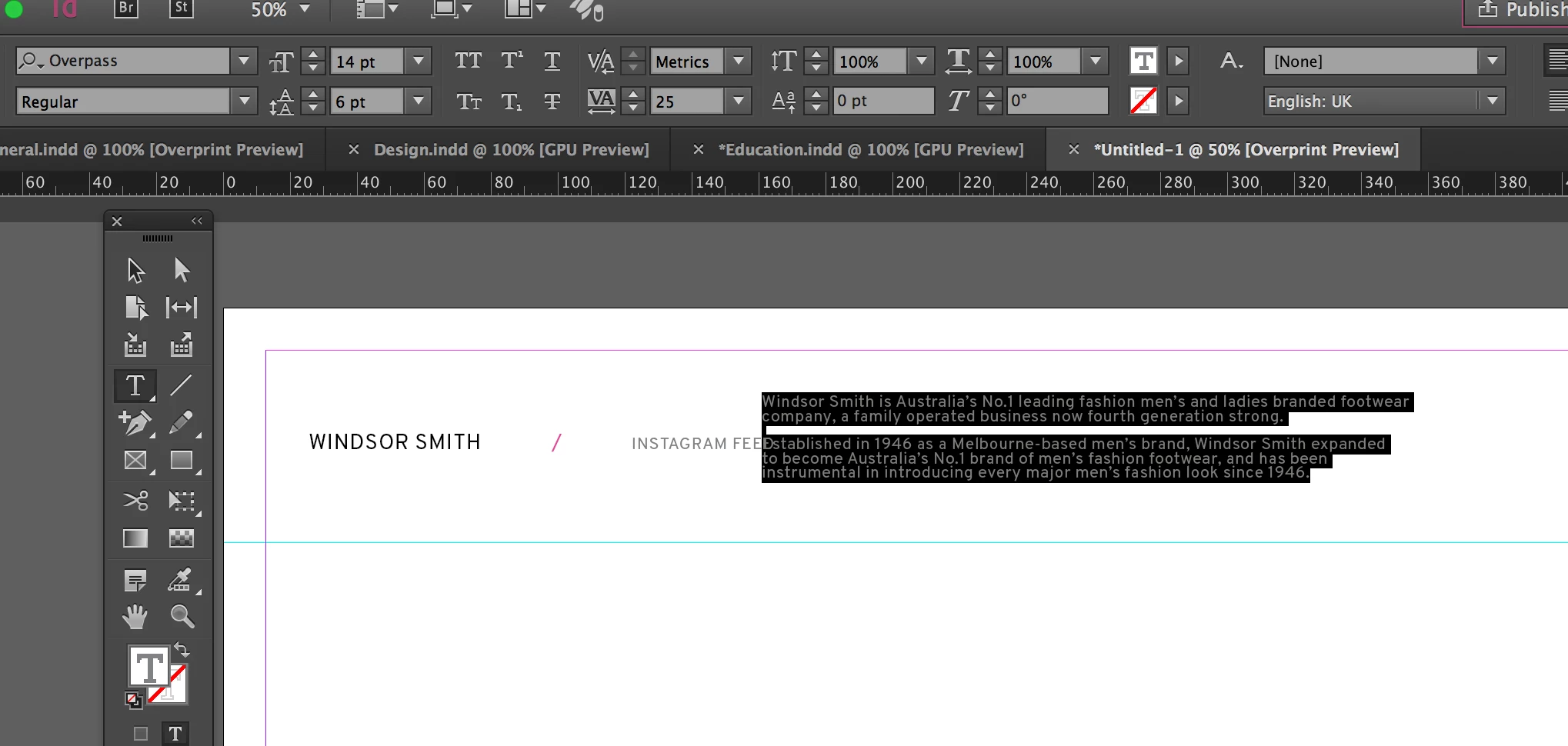The width and height of the screenshot is (1568, 746).
Task: Select the Gradient Swatch tool
Action: click(x=135, y=538)
